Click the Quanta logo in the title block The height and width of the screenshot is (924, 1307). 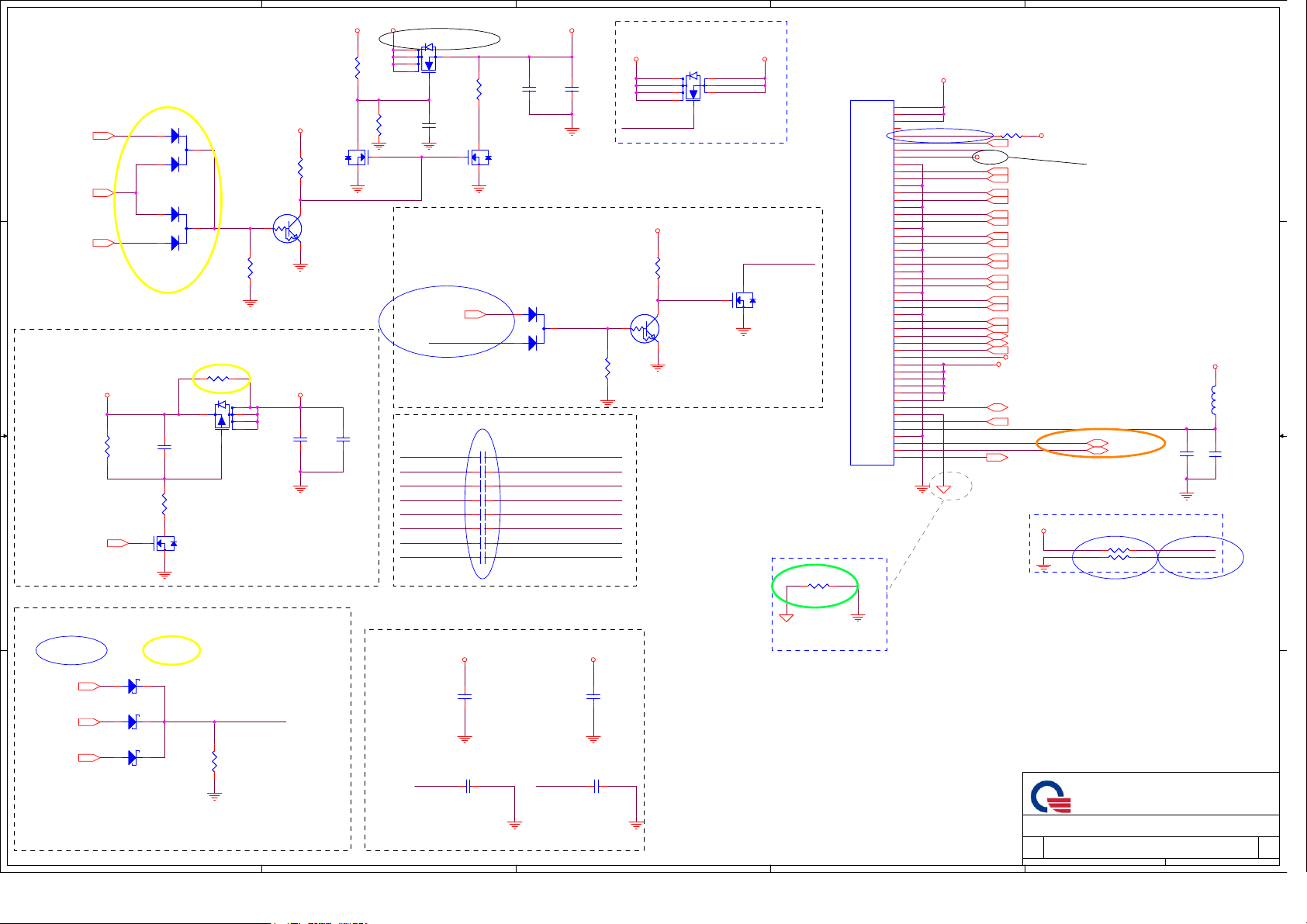point(1051,797)
